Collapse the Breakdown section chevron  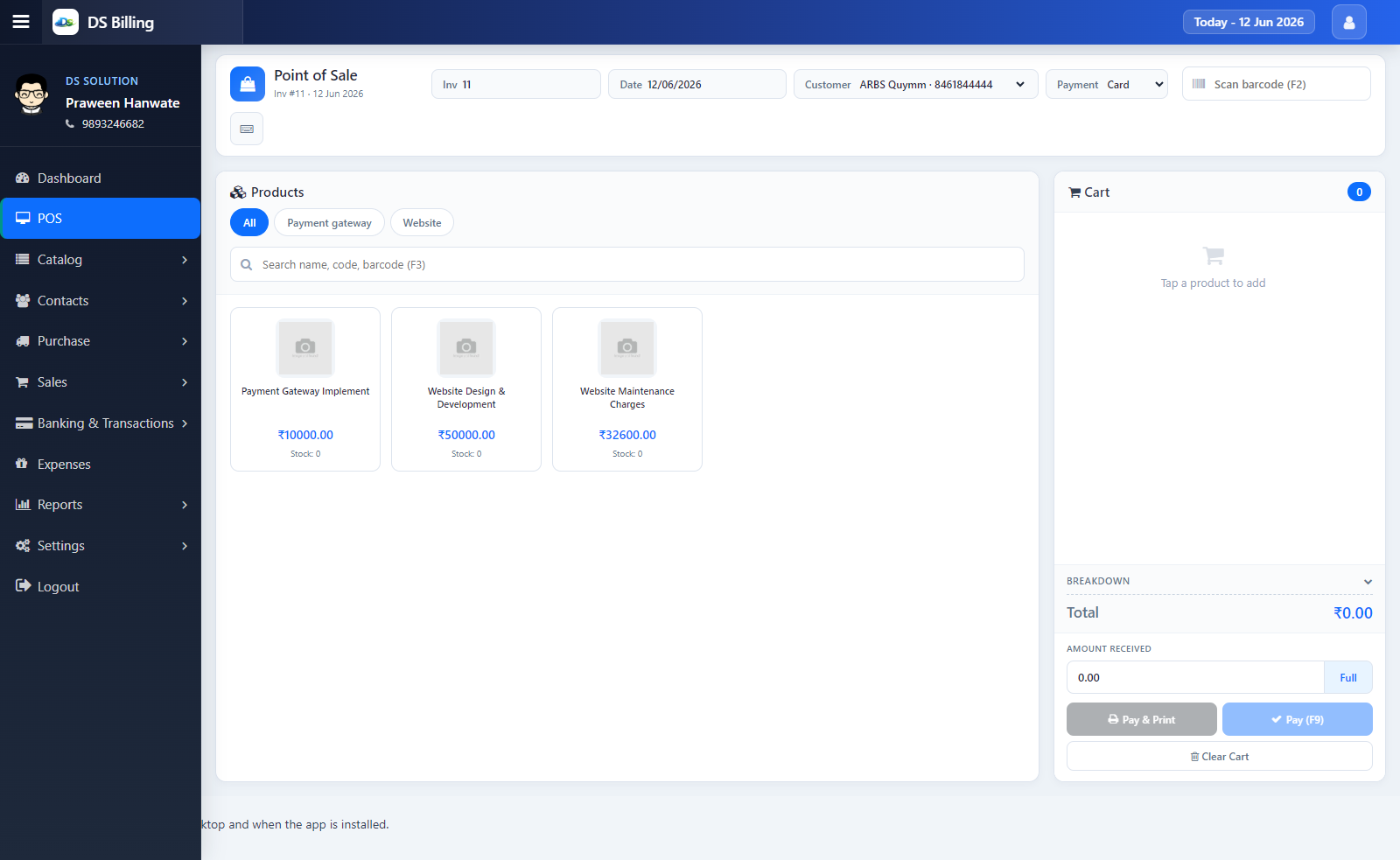click(1368, 582)
